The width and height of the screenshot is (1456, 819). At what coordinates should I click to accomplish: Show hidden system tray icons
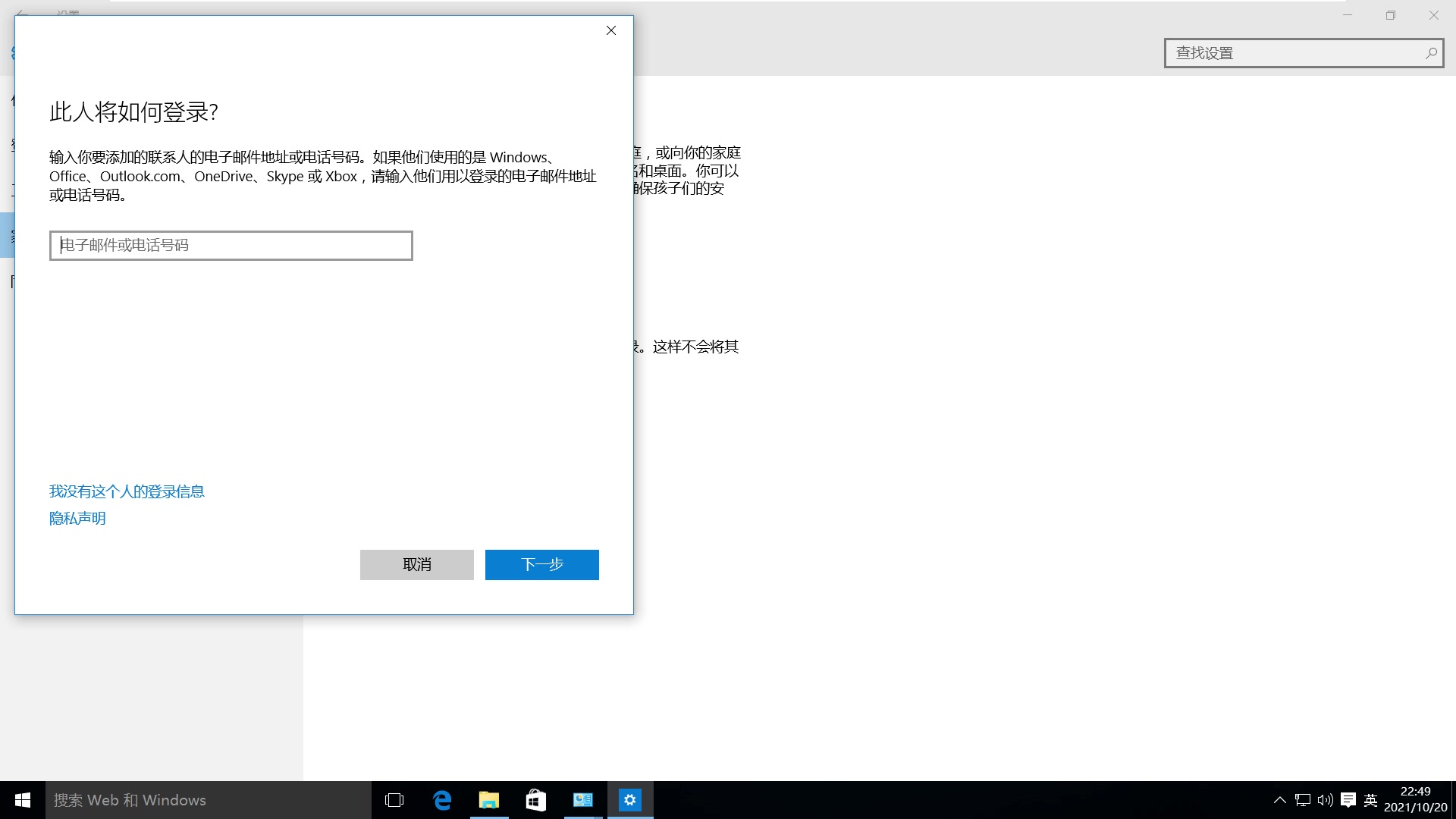tap(1279, 800)
